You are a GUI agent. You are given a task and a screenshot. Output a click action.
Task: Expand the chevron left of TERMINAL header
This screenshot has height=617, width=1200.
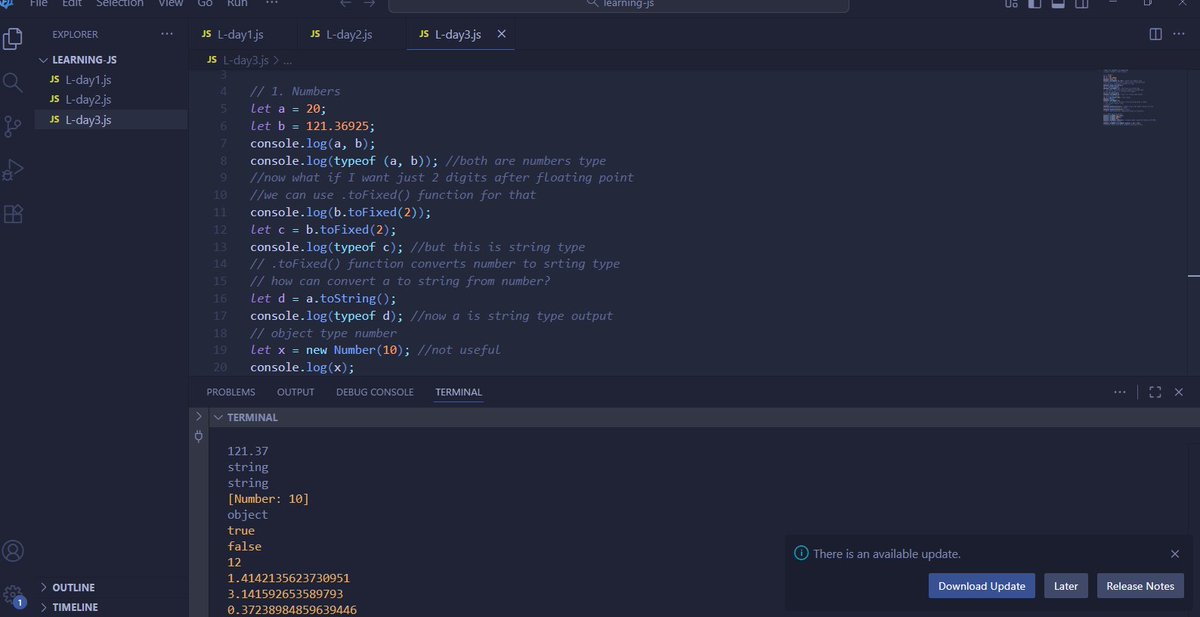198,416
